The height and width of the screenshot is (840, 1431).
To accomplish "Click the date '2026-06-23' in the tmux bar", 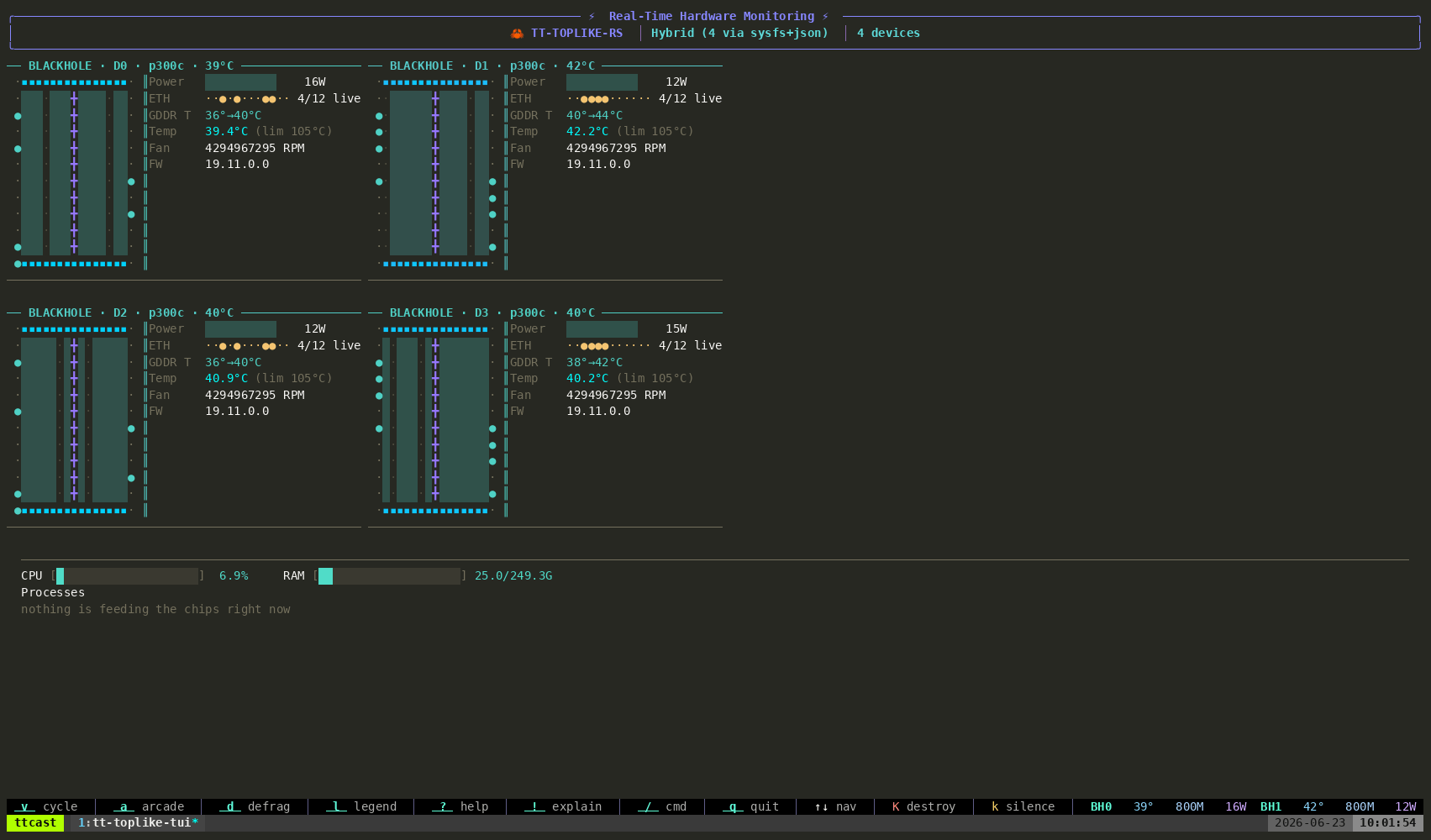I will (1310, 823).
